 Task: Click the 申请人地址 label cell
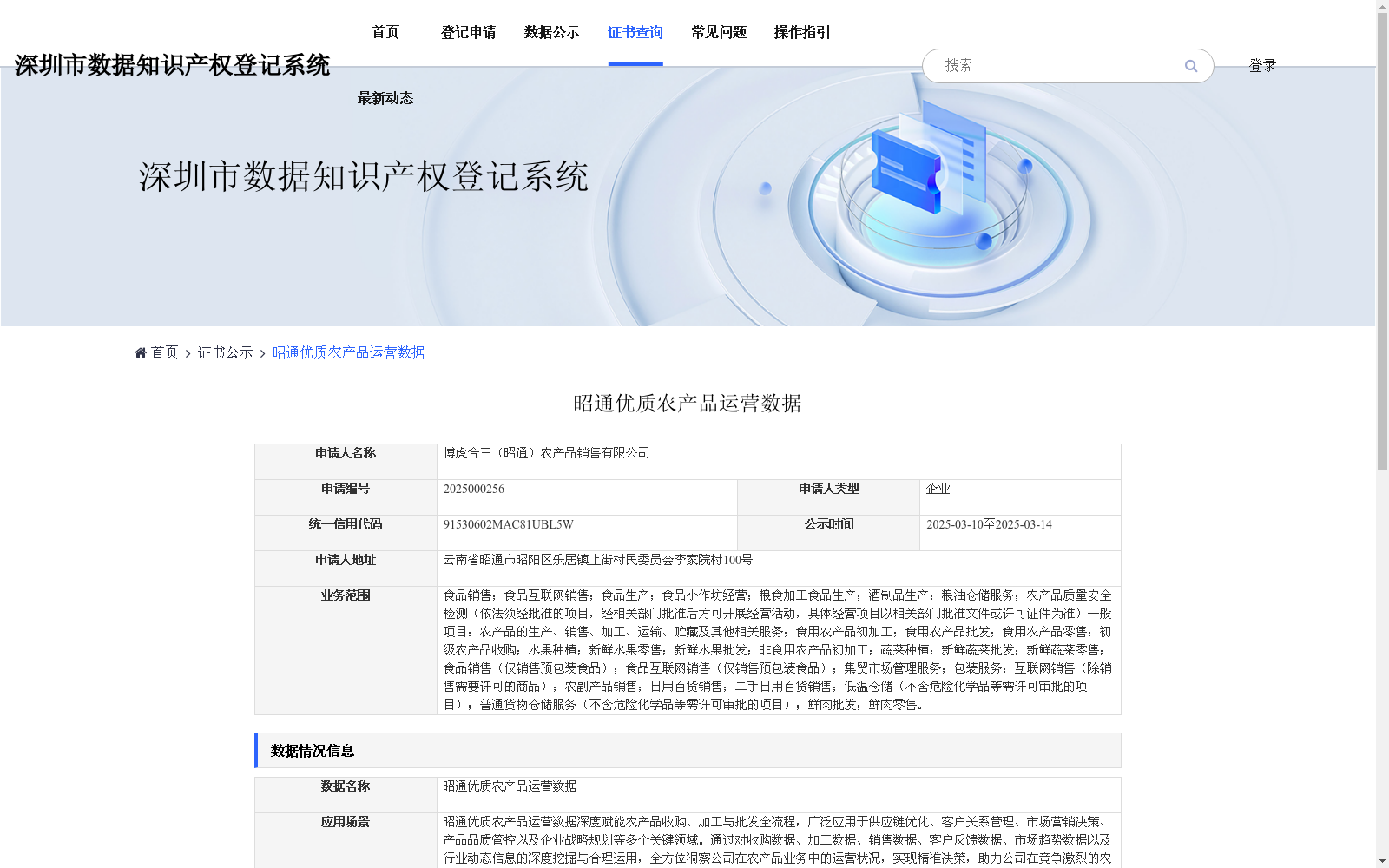(346, 569)
